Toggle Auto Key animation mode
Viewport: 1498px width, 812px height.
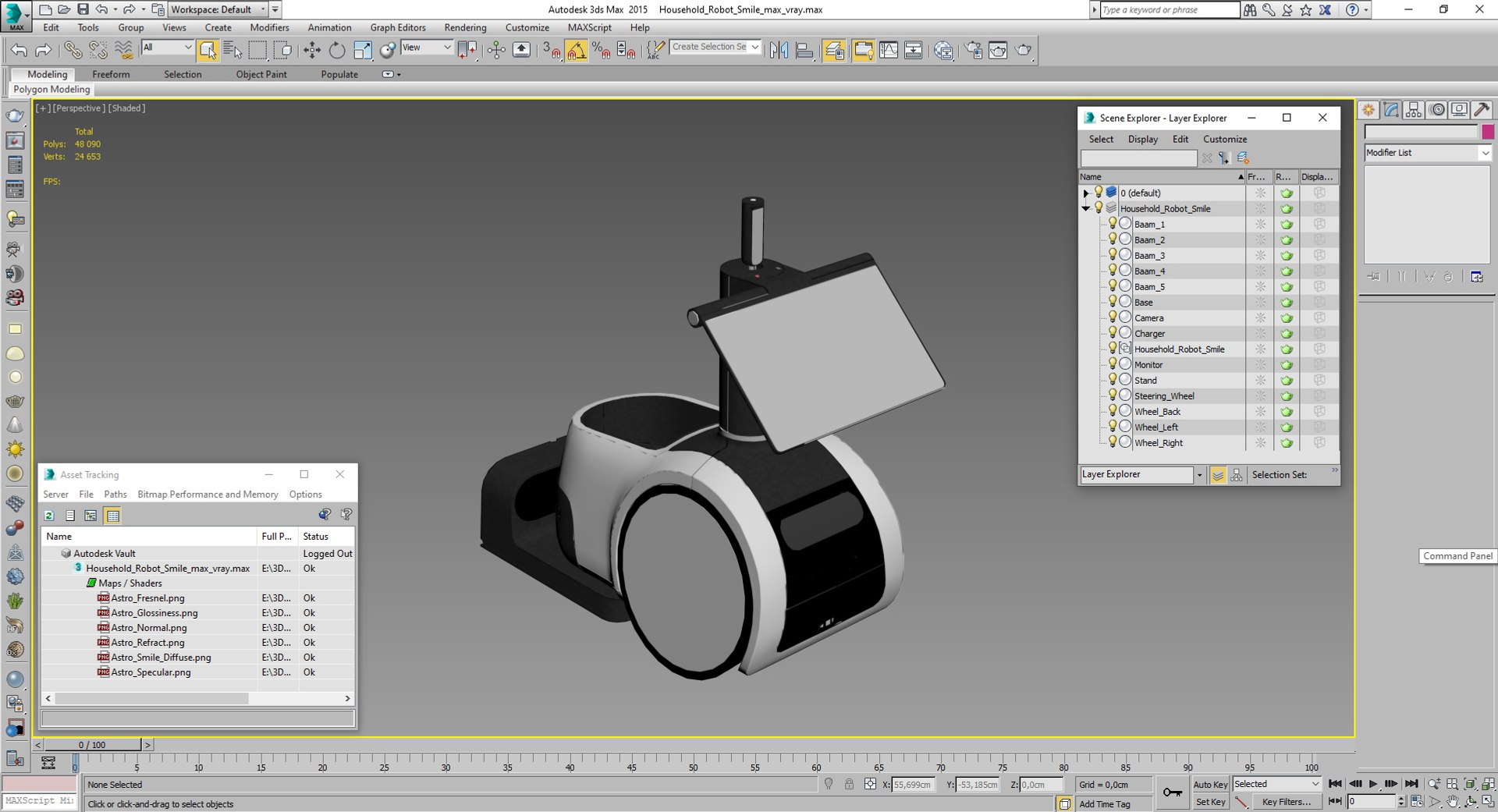[1210, 785]
